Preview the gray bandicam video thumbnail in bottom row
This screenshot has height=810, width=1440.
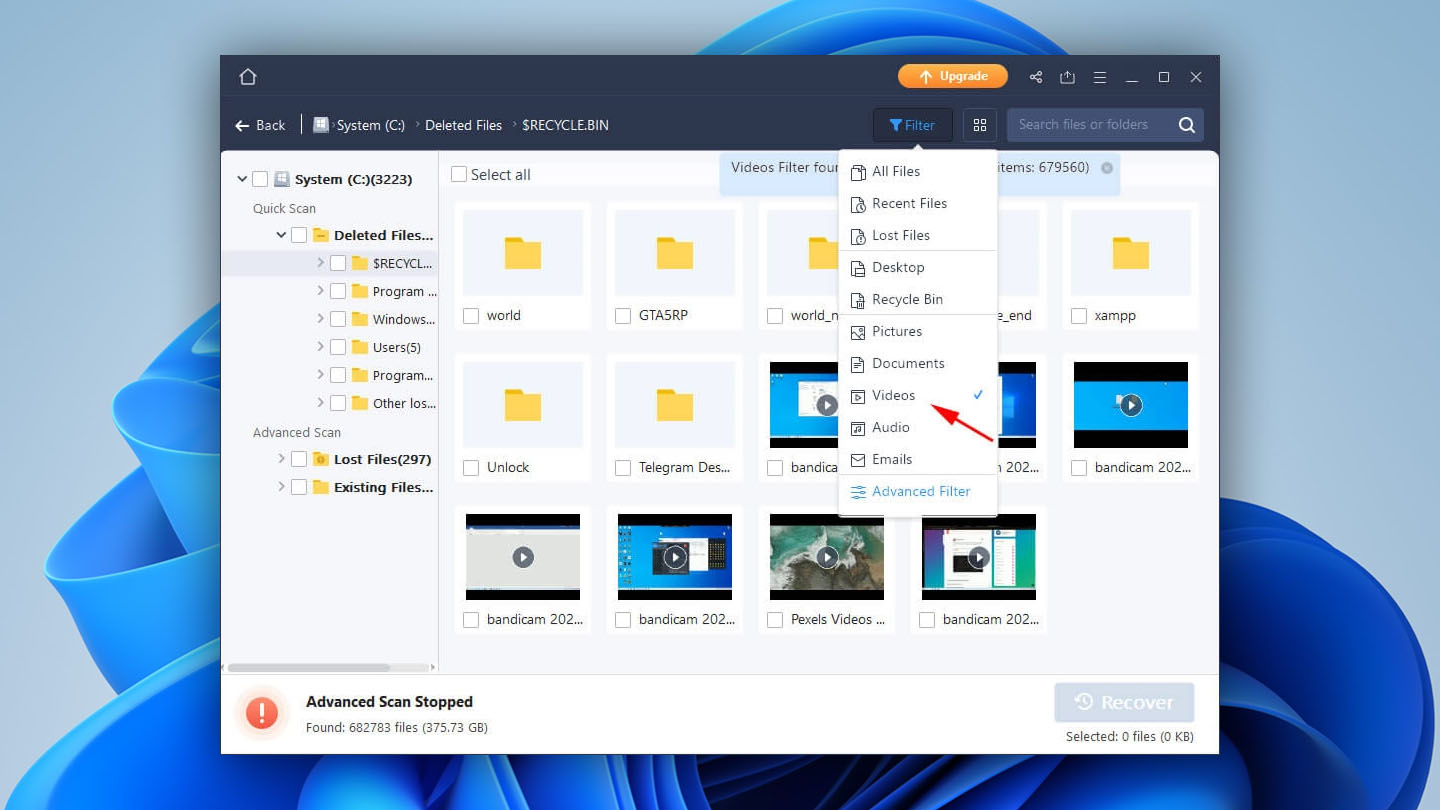pyautogui.click(x=523, y=557)
